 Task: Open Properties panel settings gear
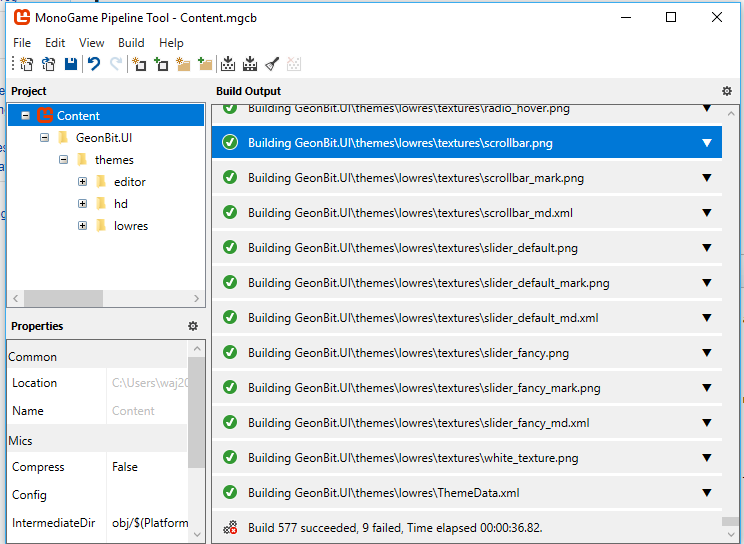click(x=193, y=326)
